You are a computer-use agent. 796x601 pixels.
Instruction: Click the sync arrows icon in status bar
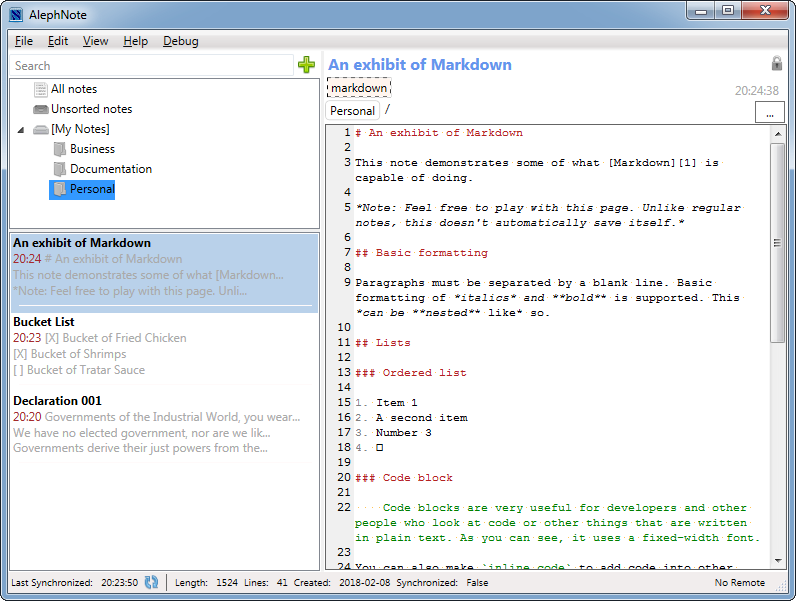click(151, 582)
